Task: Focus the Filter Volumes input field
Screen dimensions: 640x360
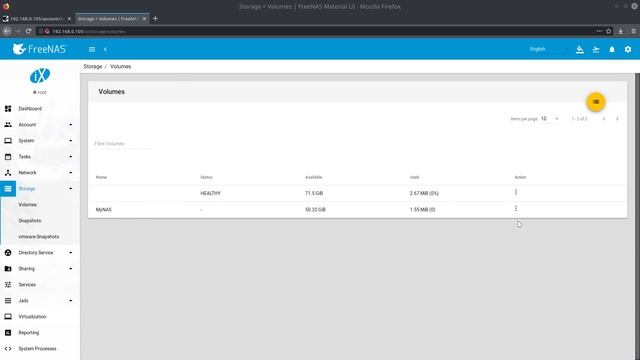Action: [122, 144]
